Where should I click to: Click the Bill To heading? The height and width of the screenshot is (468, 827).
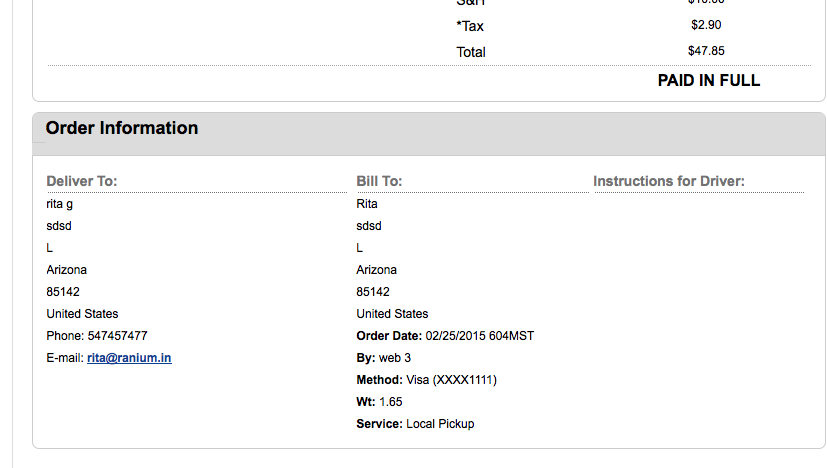tap(379, 181)
